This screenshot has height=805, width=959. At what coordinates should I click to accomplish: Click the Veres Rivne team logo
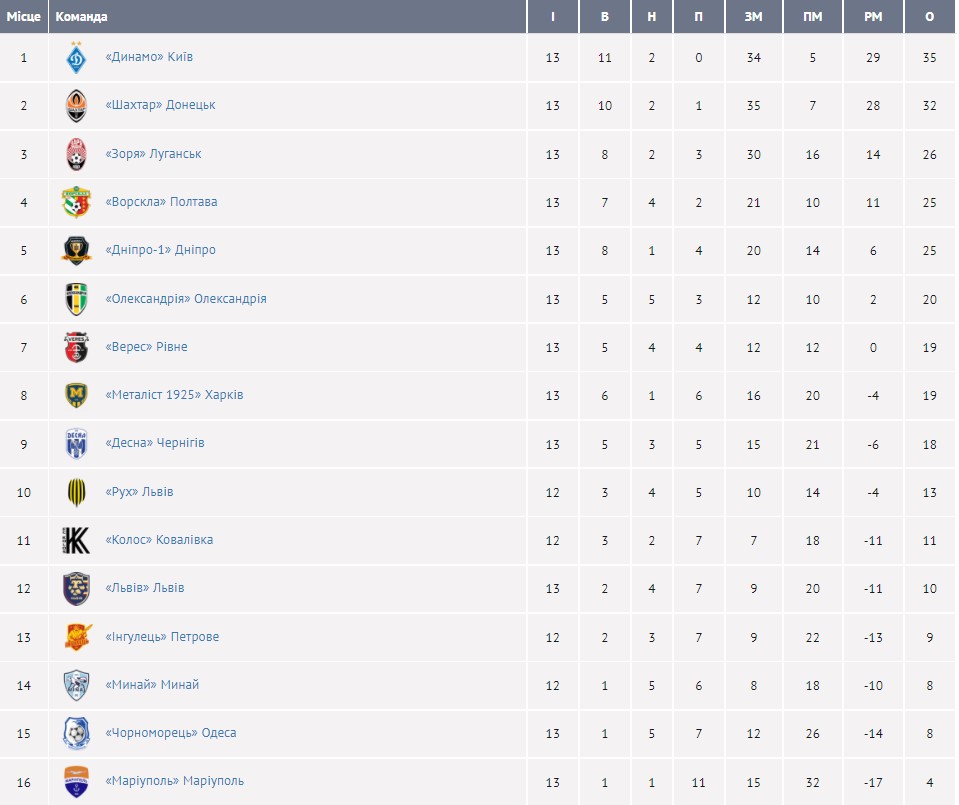pos(77,347)
